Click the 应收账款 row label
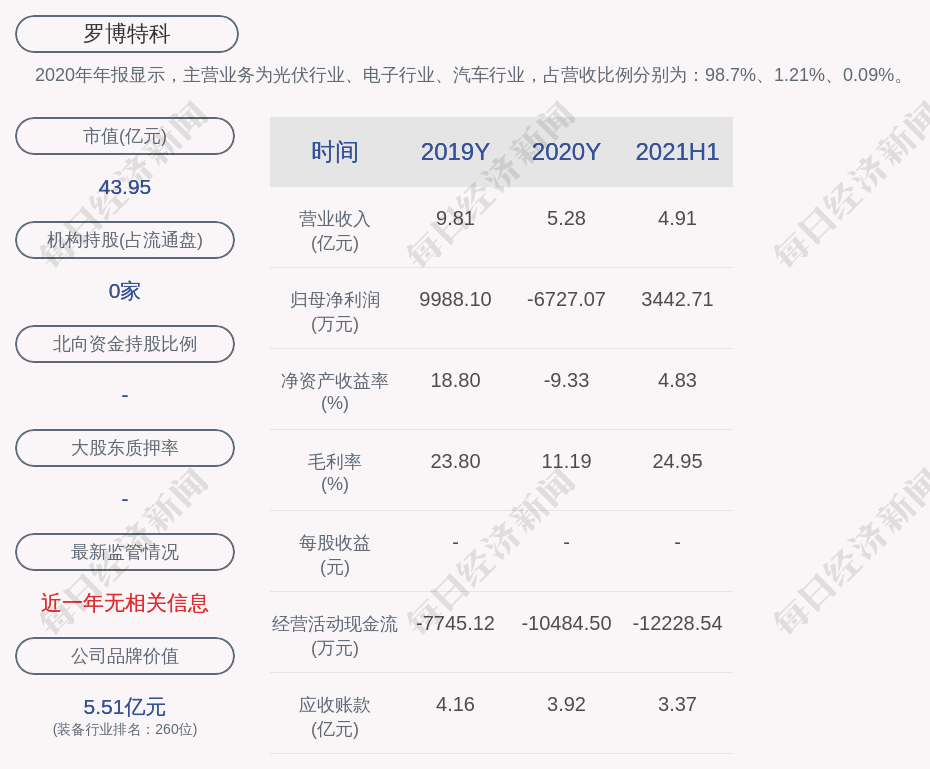This screenshot has width=930, height=769. pyautogui.click(x=334, y=716)
